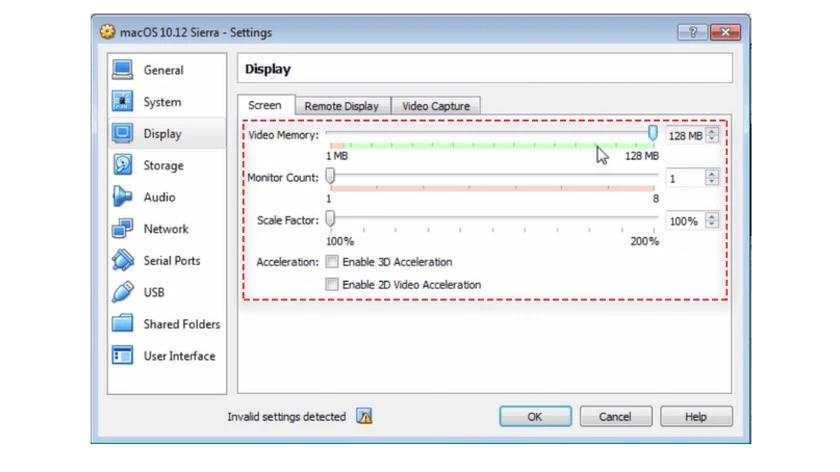Click the Monitor Count value field
840x472 pixels.
click(x=686, y=178)
